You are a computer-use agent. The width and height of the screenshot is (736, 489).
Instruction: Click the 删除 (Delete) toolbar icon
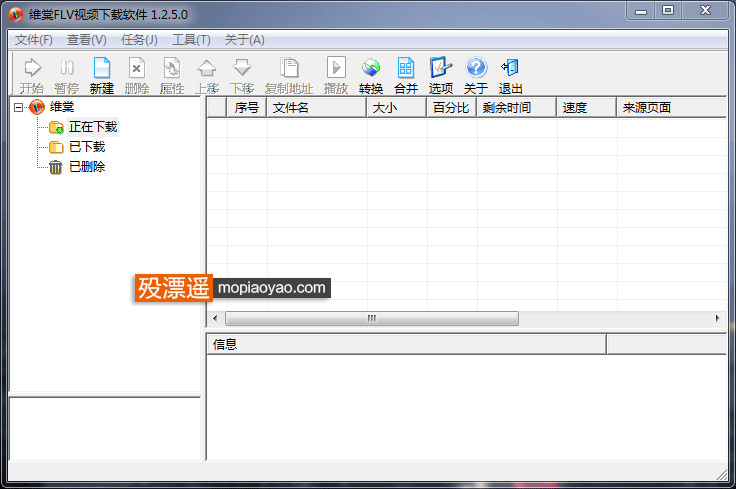tap(137, 68)
